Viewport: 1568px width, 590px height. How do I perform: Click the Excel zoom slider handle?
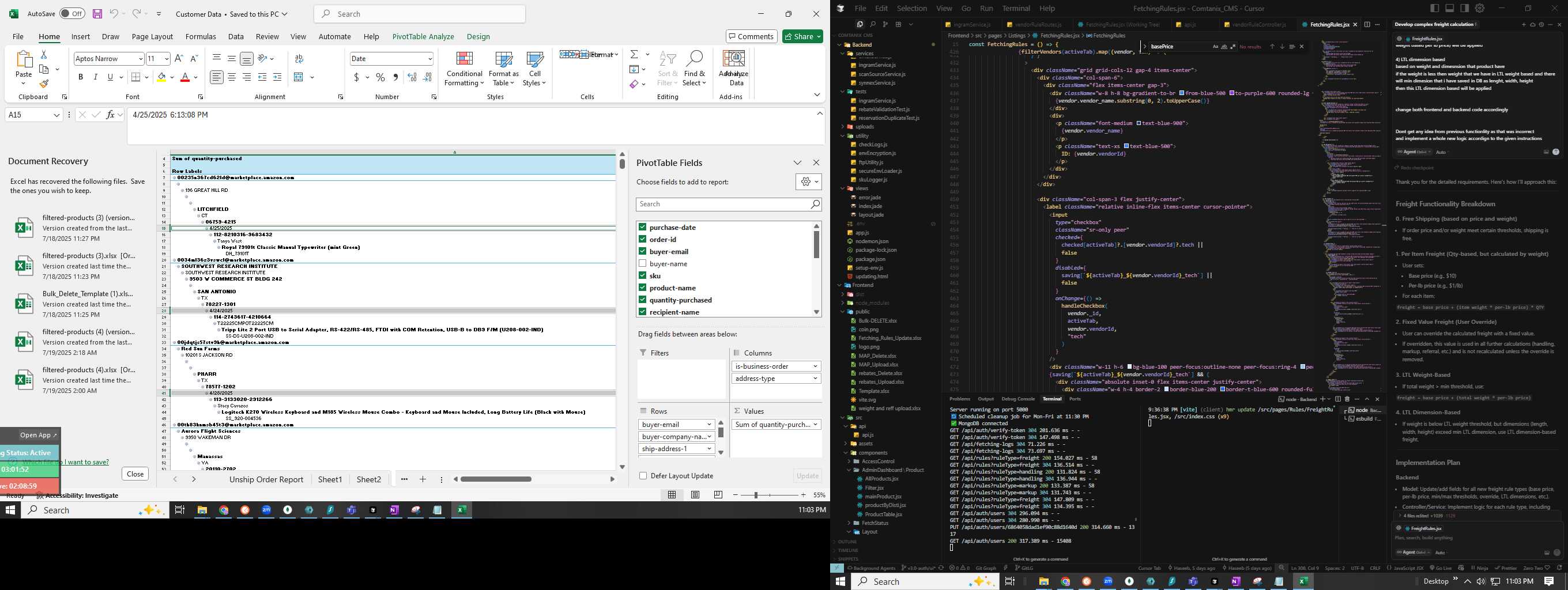click(755, 495)
